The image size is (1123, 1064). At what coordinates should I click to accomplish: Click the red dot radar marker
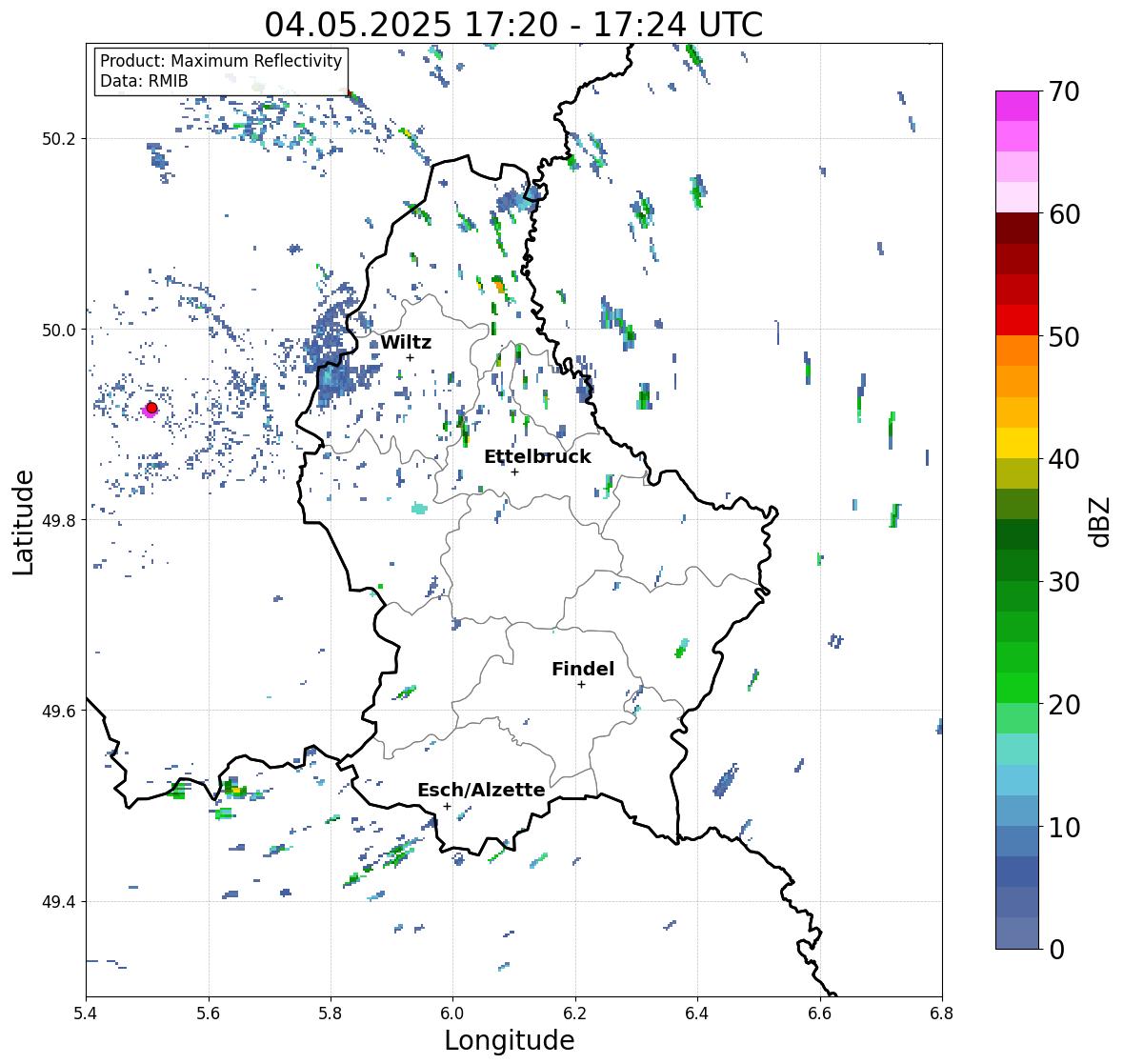tap(151, 408)
